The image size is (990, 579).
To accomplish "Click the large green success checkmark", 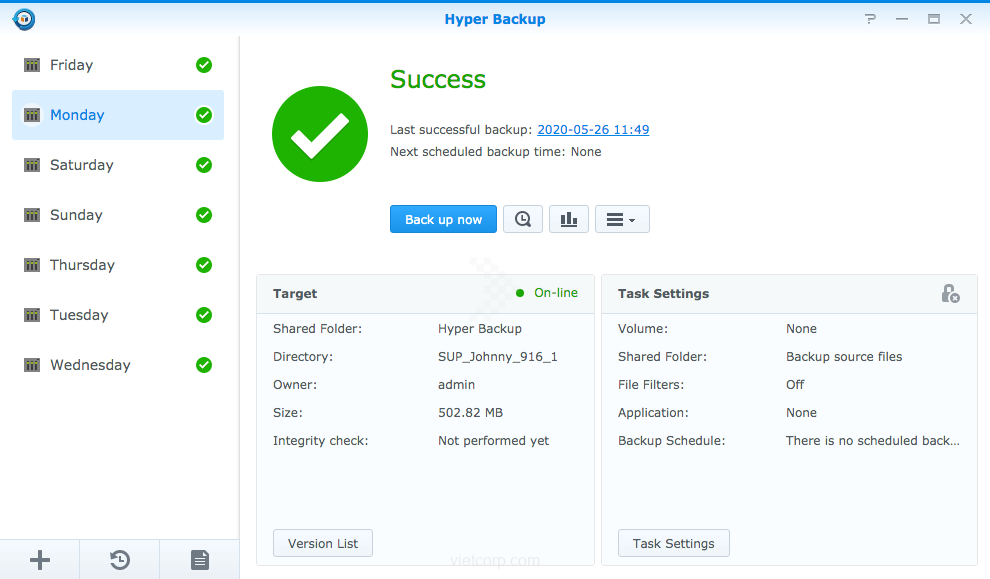I will 320,134.
